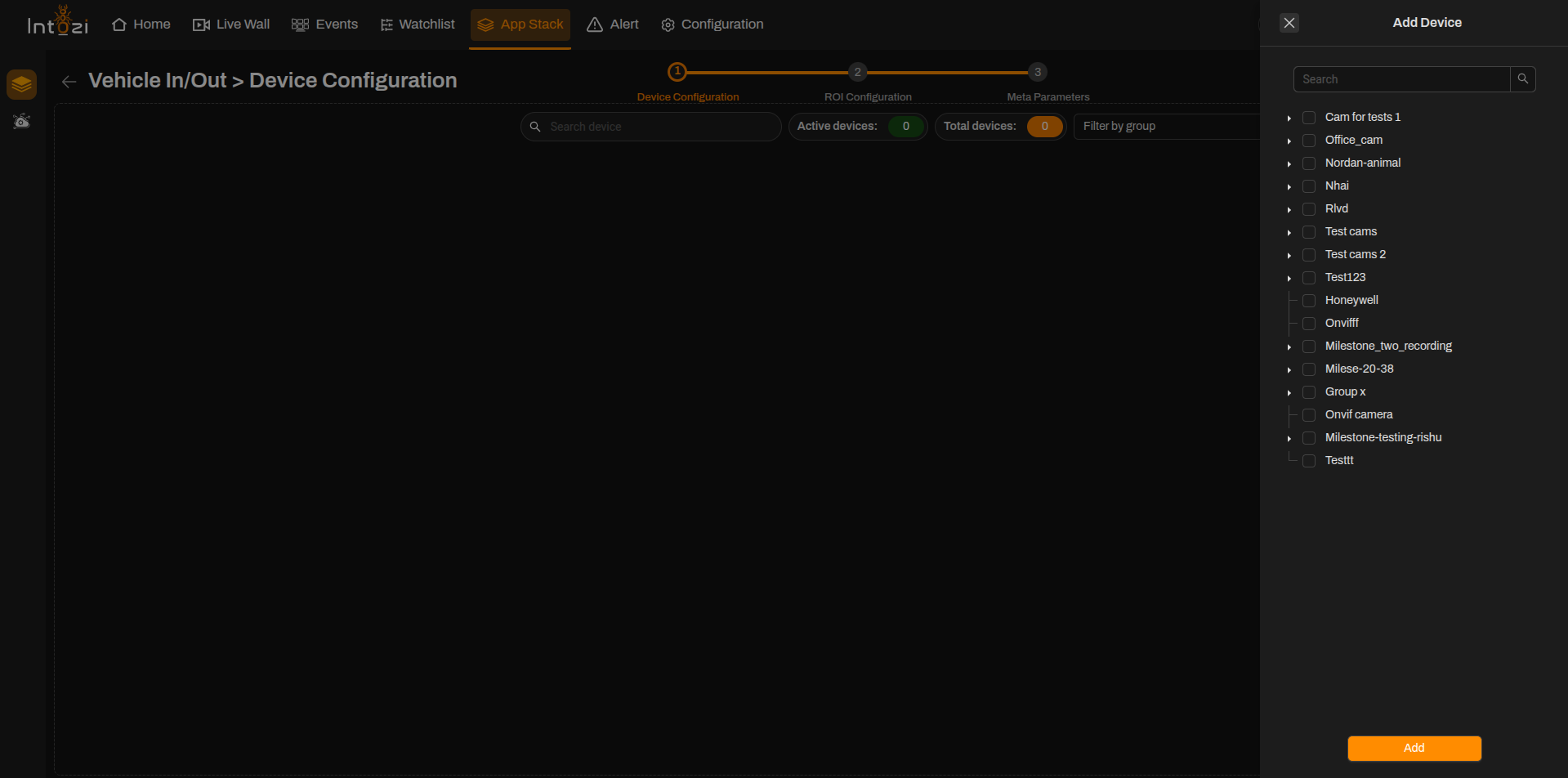Select step 3 Meta Parameters
The image size is (1568, 778).
1038,72
